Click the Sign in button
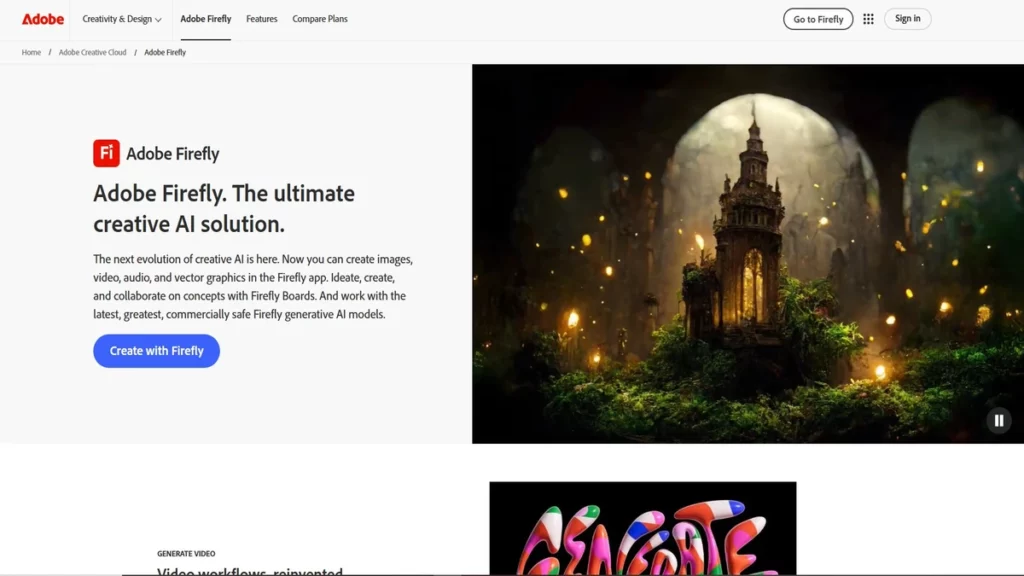This screenshot has width=1024, height=576. (x=906, y=18)
